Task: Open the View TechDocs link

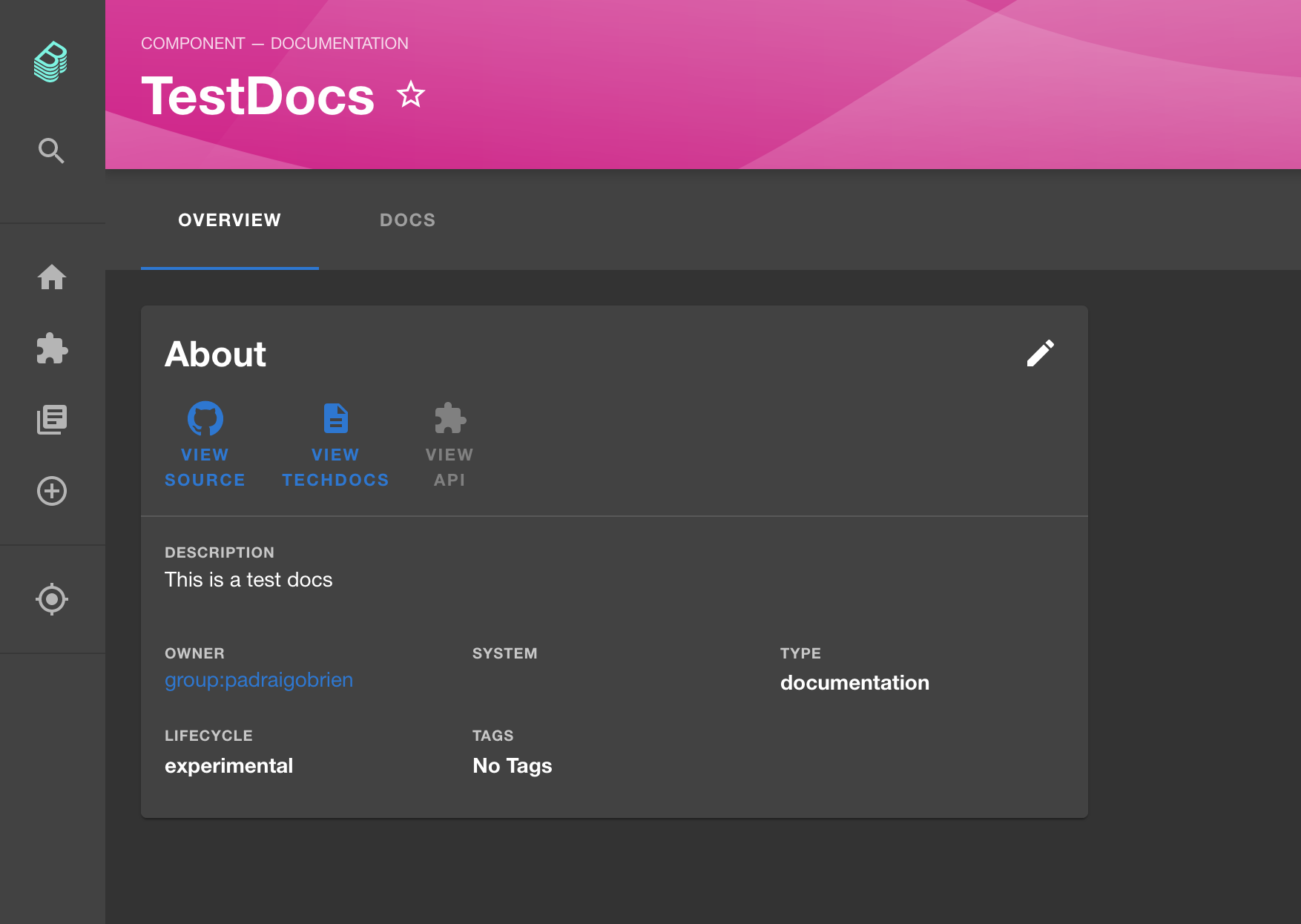Action: pyautogui.click(x=335, y=445)
